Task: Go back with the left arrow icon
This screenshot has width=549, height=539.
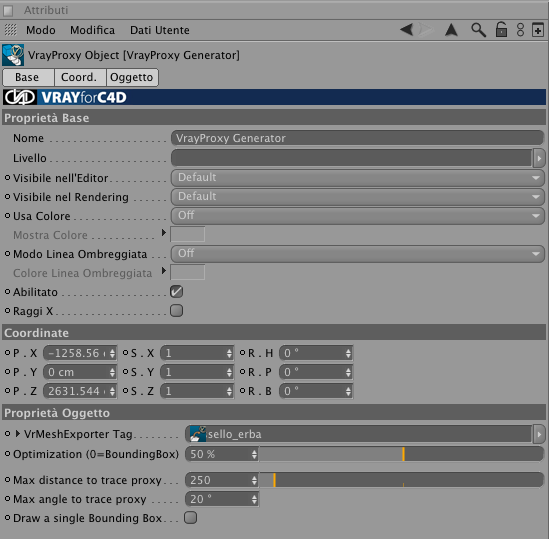Action: pos(406,29)
